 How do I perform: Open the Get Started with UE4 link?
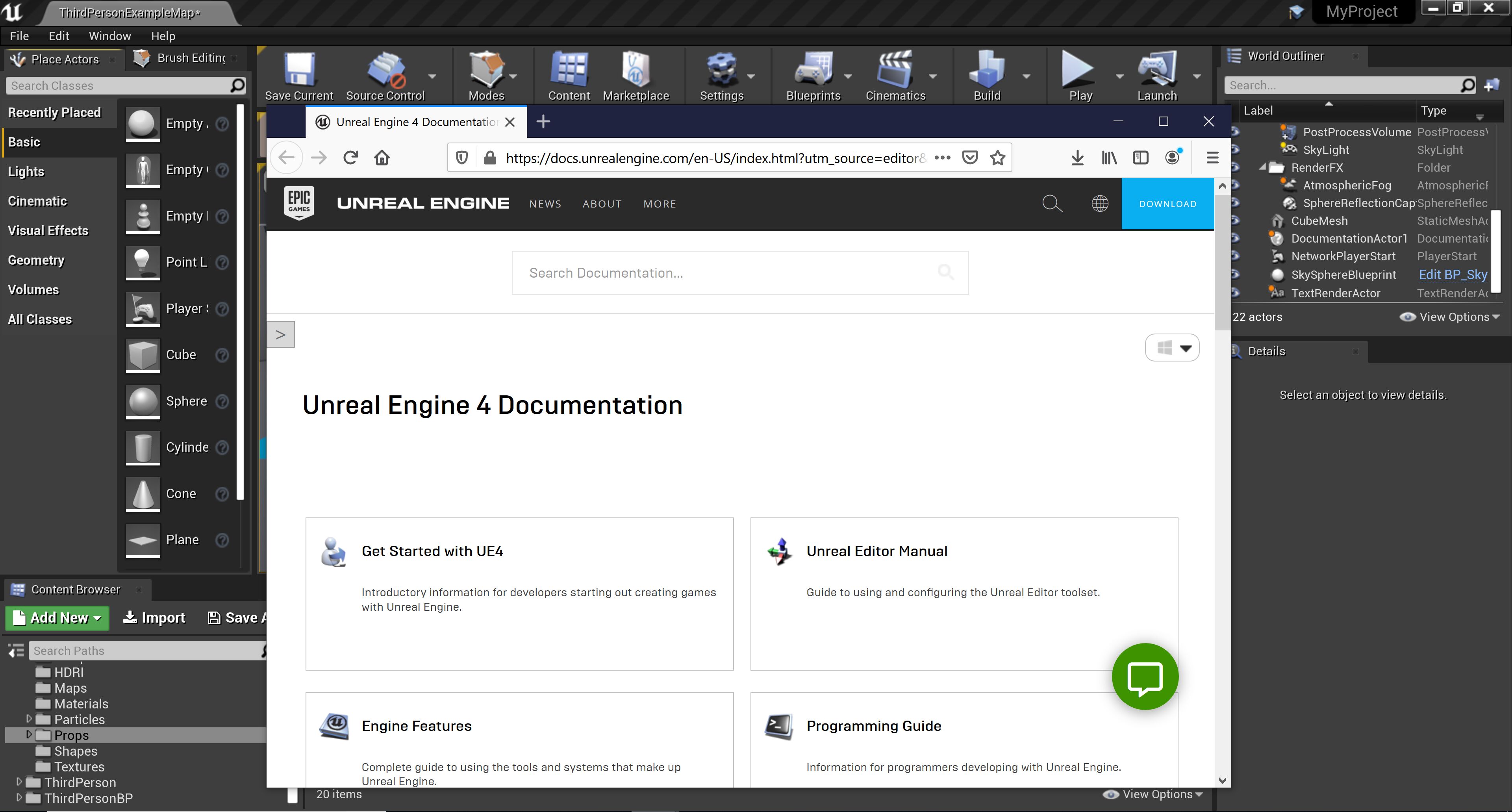click(x=432, y=551)
